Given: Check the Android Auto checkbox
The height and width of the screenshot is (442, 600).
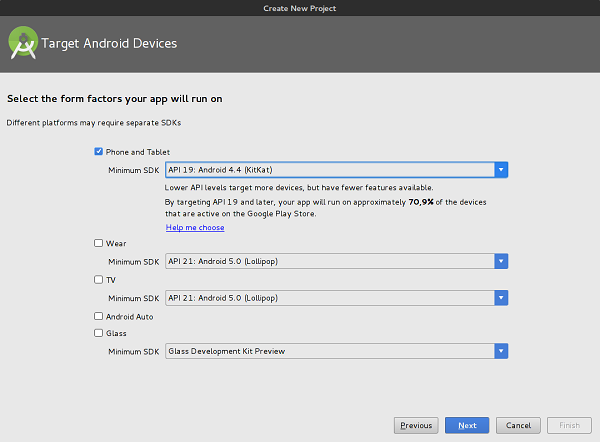Looking at the screenshot, I should coord(98,316).
